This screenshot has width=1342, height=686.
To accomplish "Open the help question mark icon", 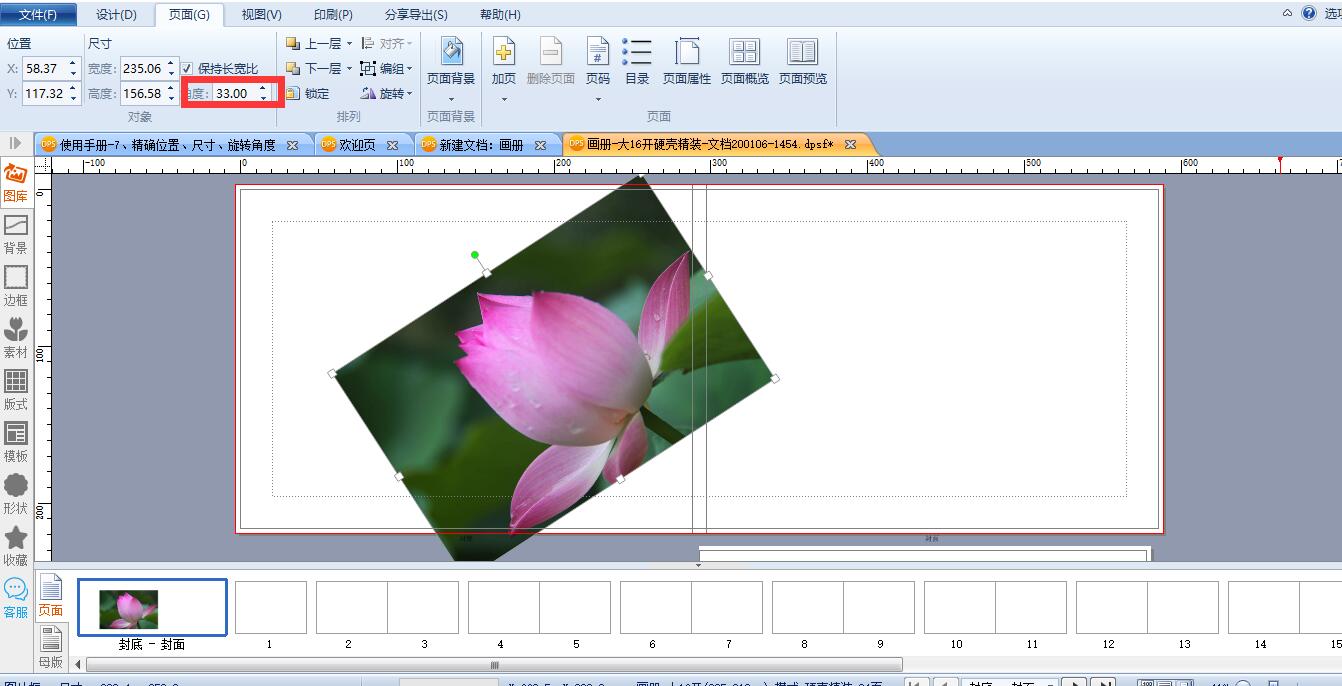I will tap(1309, 13).
